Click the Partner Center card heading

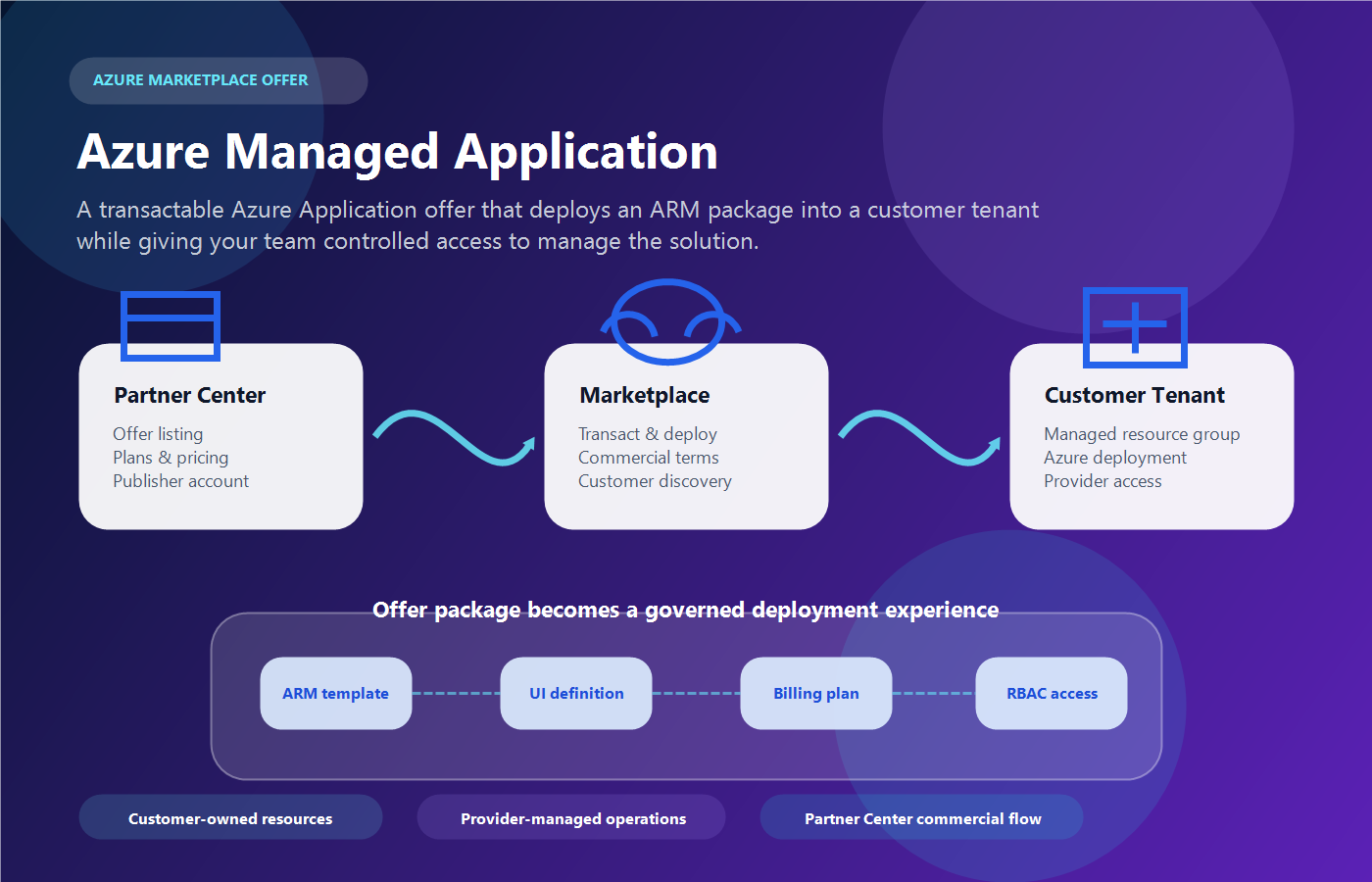pos(190,395)
